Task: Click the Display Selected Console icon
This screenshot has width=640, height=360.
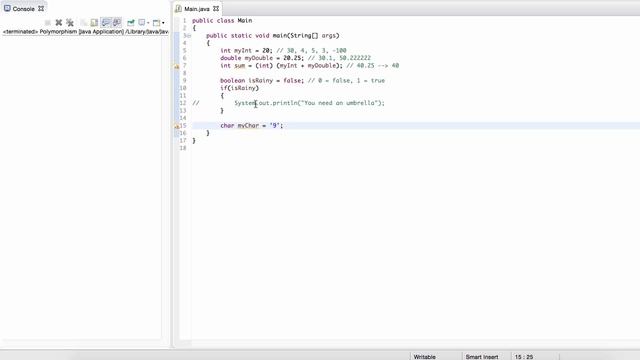Action: (142, 23)
